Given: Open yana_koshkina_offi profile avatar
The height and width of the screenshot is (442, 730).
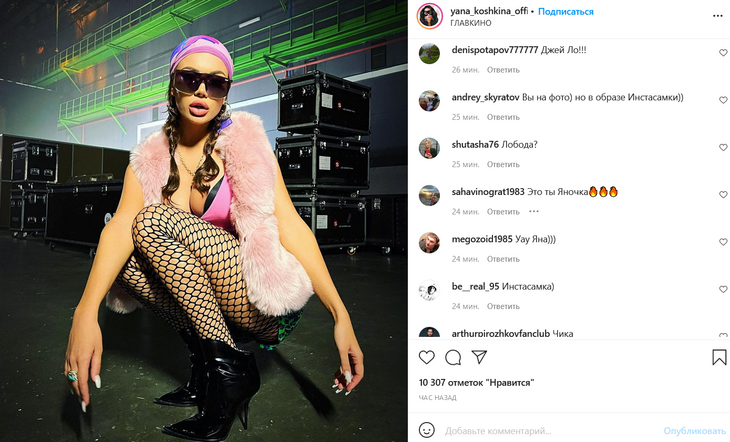Looking at the screenshot, I should tap(429, 16).
